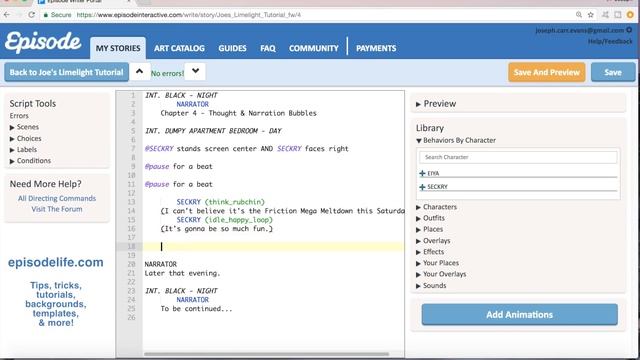Click the Save And Preview button
The image size is (640, 360).
(x=547, y=72)
